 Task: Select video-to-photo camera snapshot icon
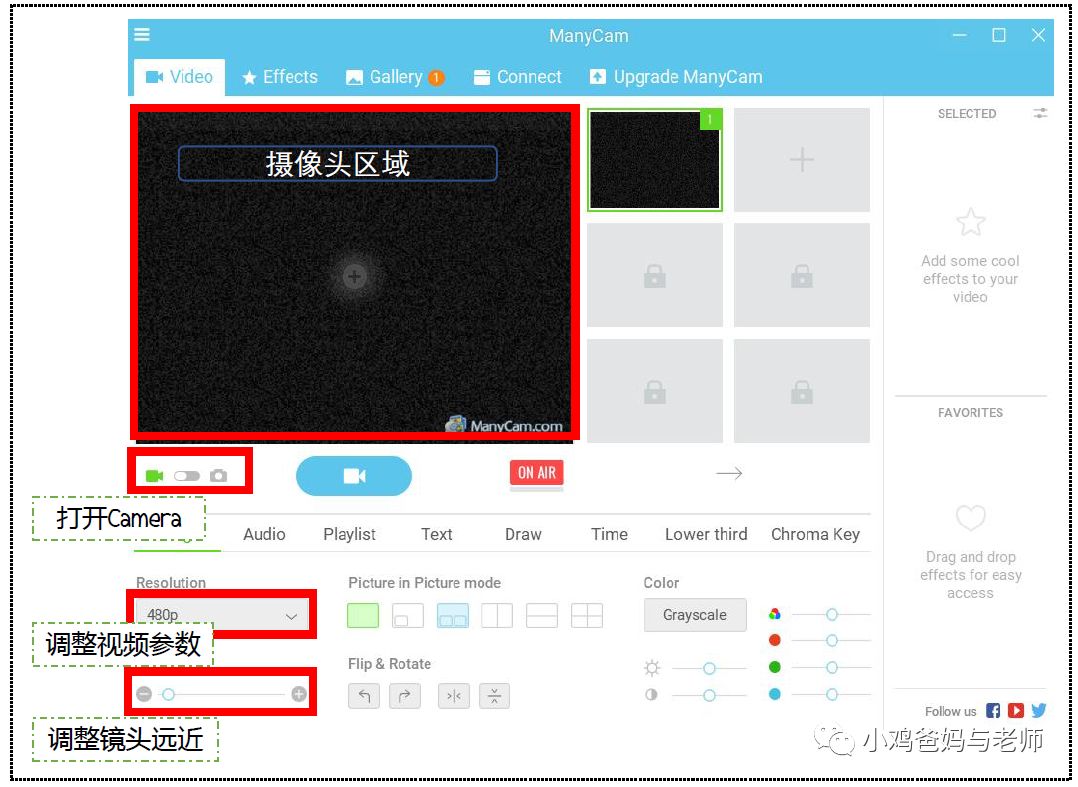pos(219,475)
